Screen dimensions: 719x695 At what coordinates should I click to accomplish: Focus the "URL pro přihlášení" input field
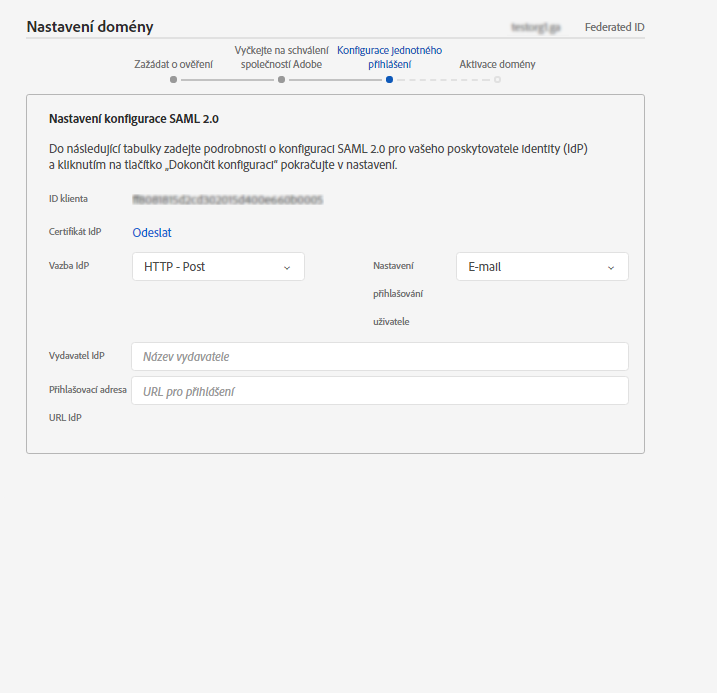coord(380,391)
